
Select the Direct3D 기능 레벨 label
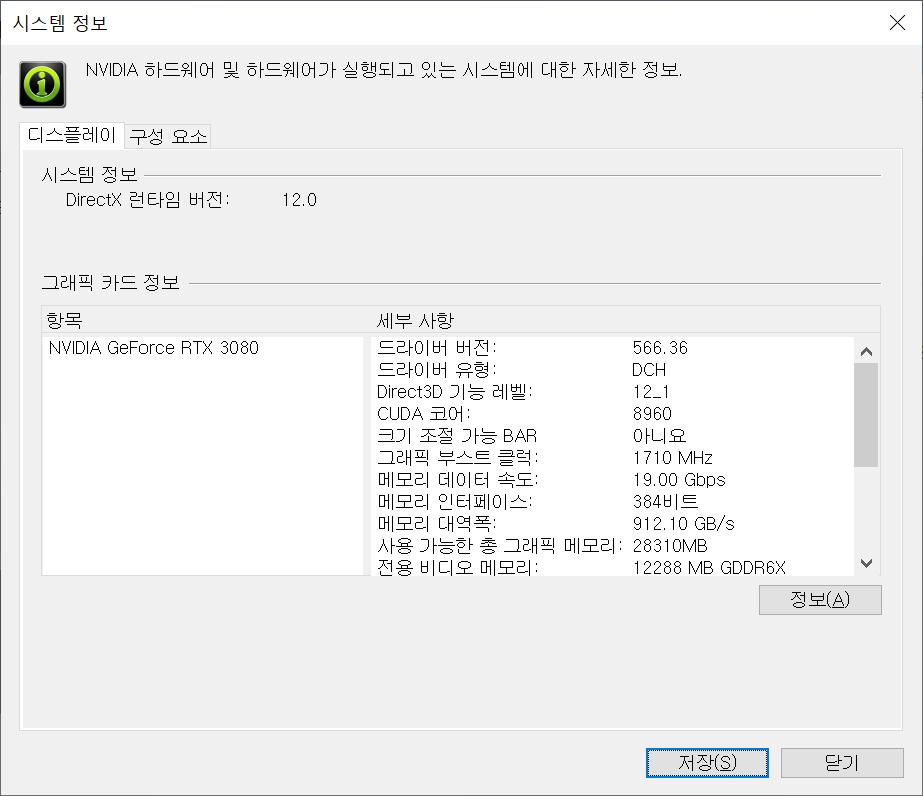pos(454,392)
